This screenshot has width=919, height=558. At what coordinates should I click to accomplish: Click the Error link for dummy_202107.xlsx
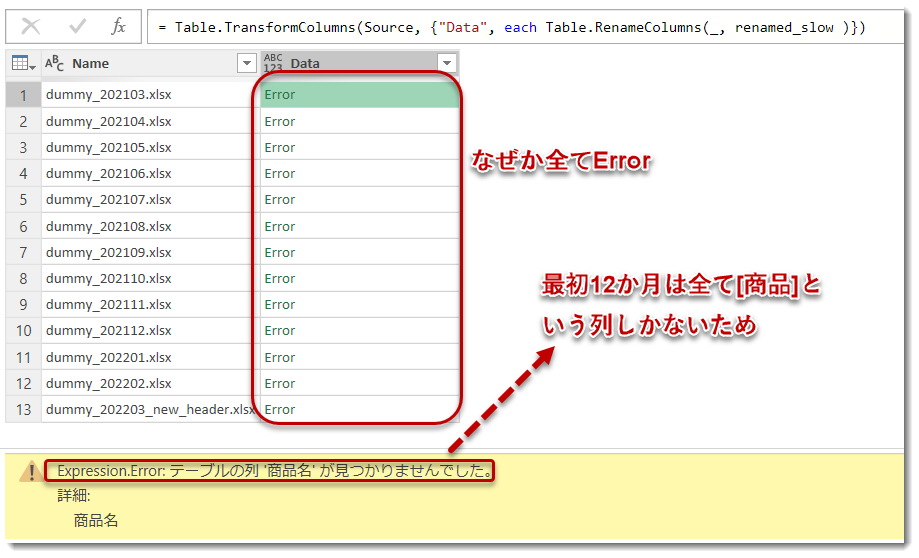(x=280, y=199)
